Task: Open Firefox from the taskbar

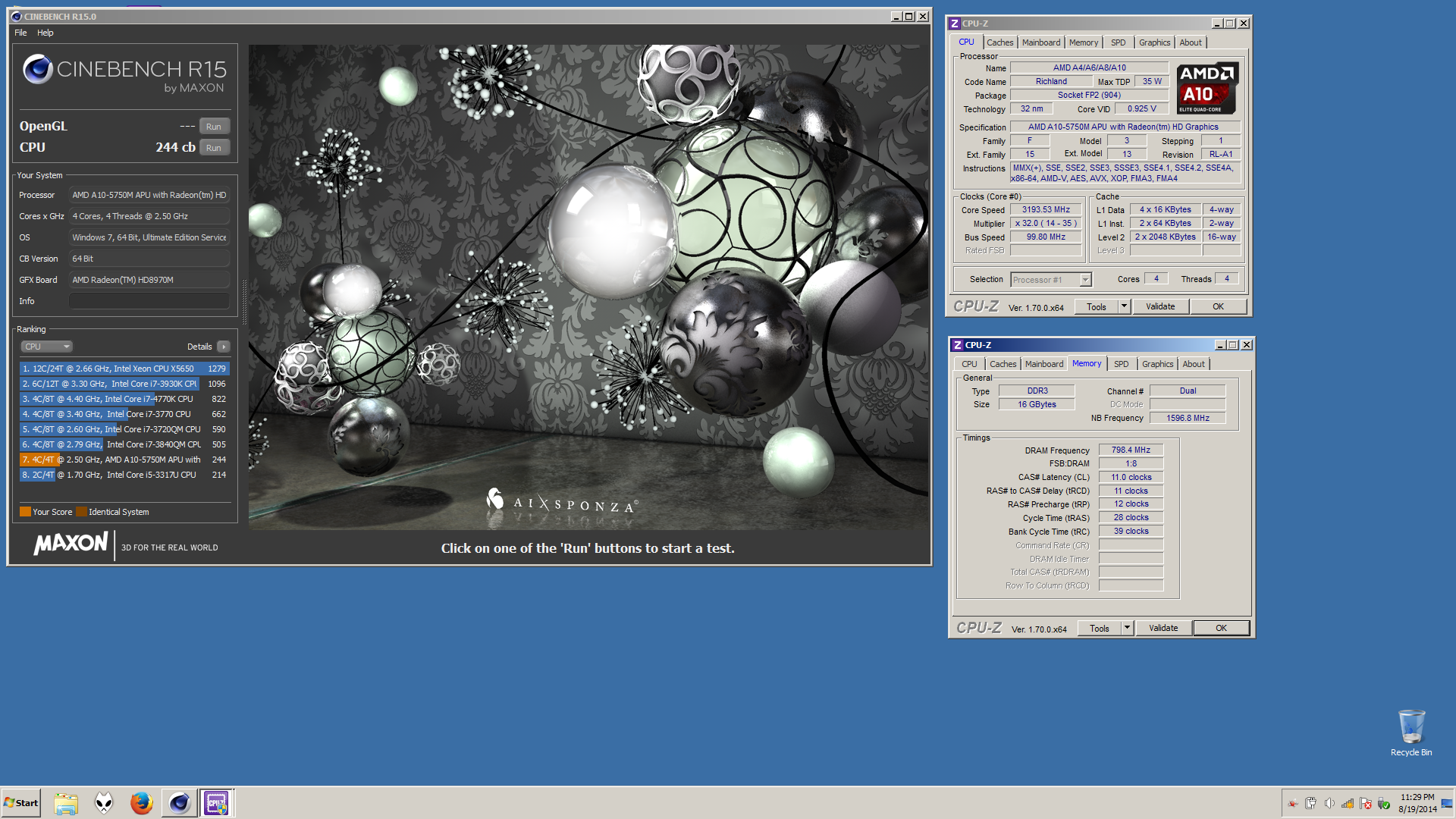Action: 141,803
